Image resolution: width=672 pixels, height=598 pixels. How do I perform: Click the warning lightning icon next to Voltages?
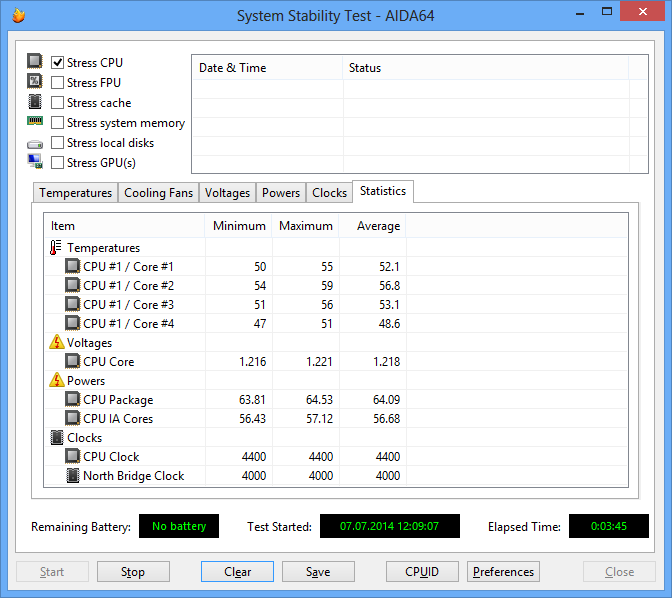tap(57, 342)
